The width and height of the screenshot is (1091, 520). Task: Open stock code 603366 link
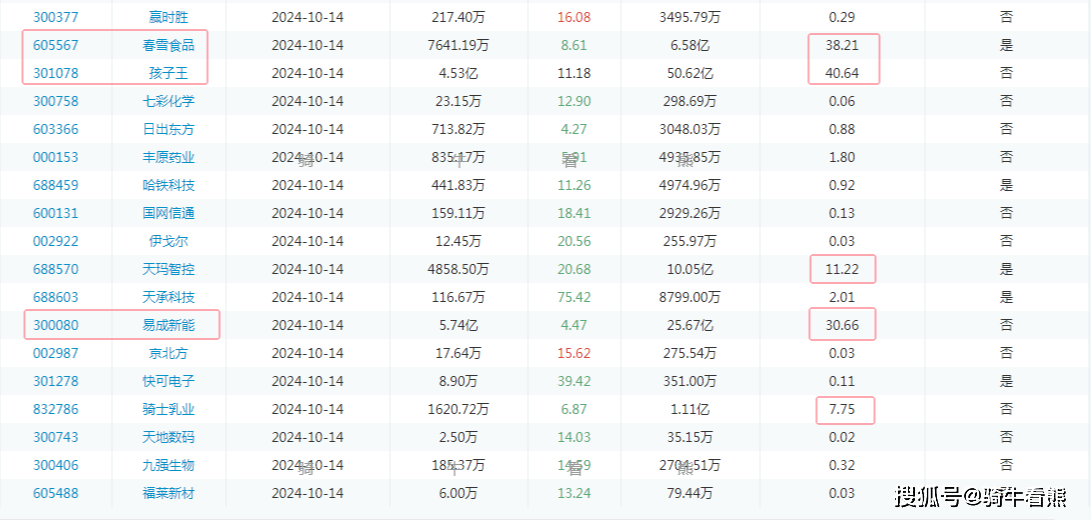point(56,129)
